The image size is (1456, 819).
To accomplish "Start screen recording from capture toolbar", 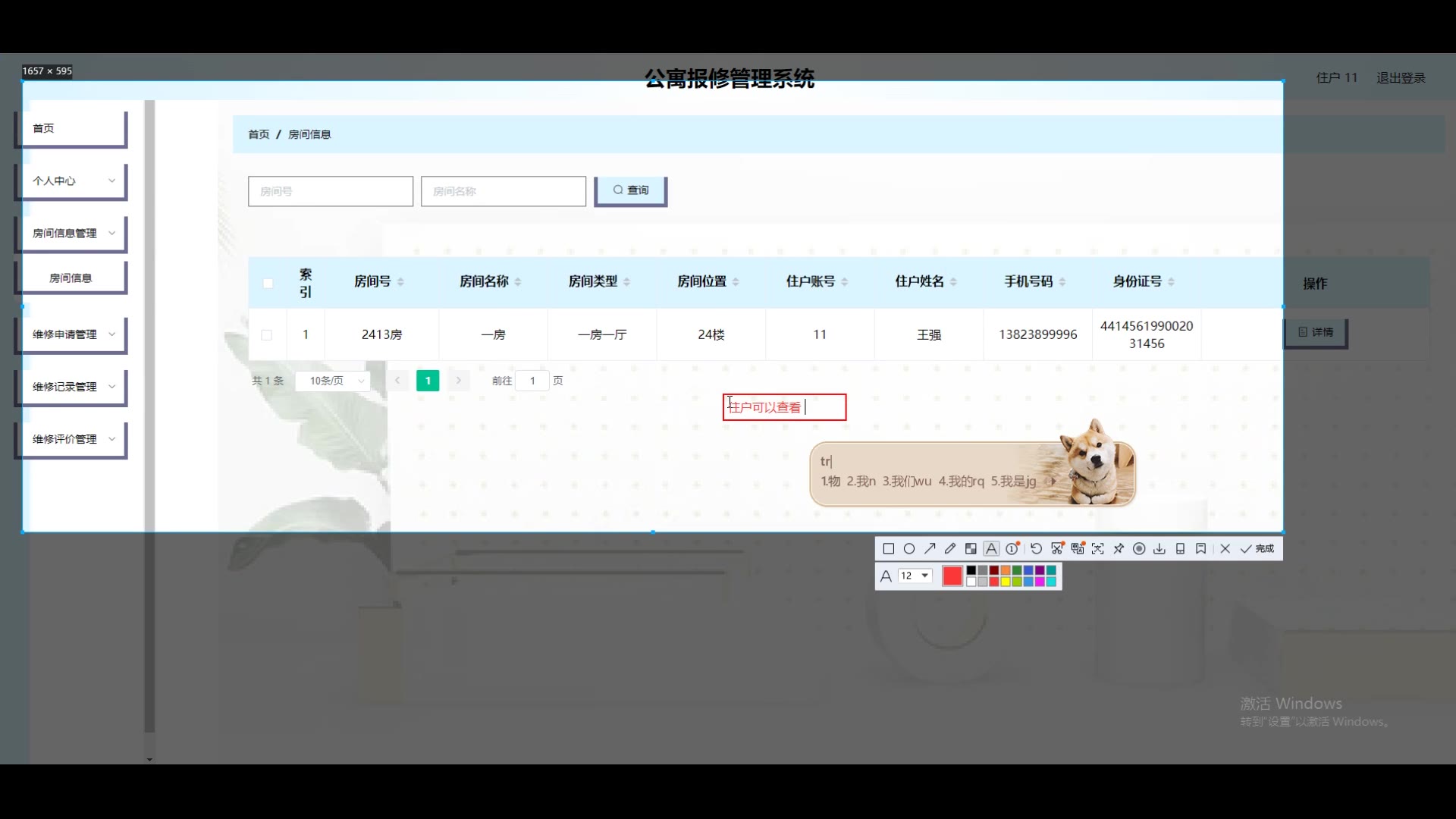I will (1139, 549).
